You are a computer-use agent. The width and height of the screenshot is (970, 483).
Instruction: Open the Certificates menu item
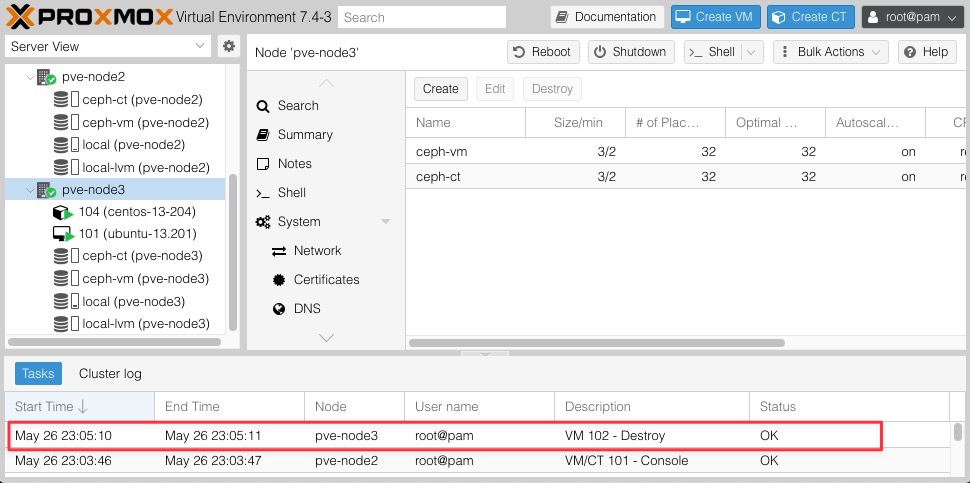pos(326,280)
